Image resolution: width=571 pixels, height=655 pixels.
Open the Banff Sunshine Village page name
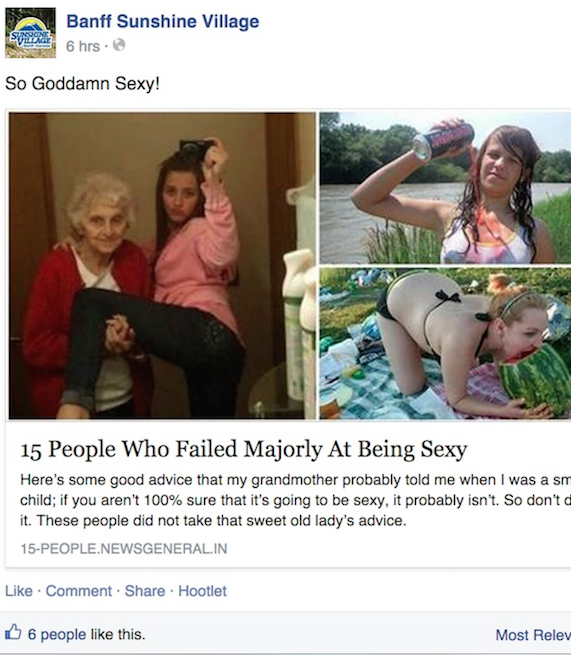[162, 21]
